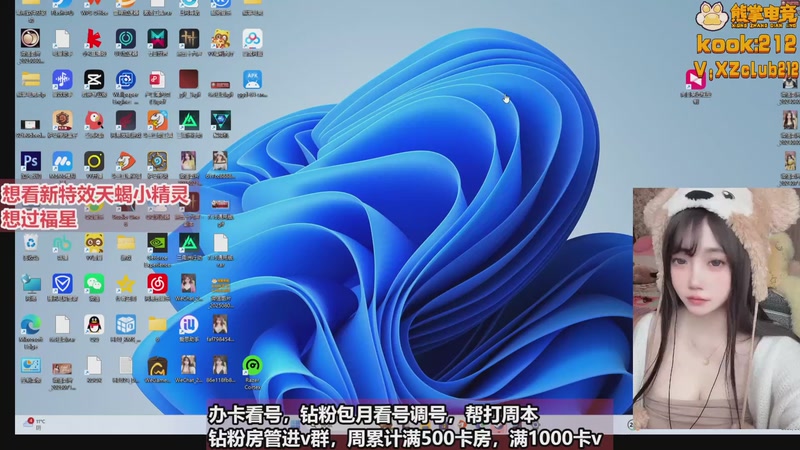Open NetEase Cloud Music red icon
The image size is (800, 450).
point(157,284)
